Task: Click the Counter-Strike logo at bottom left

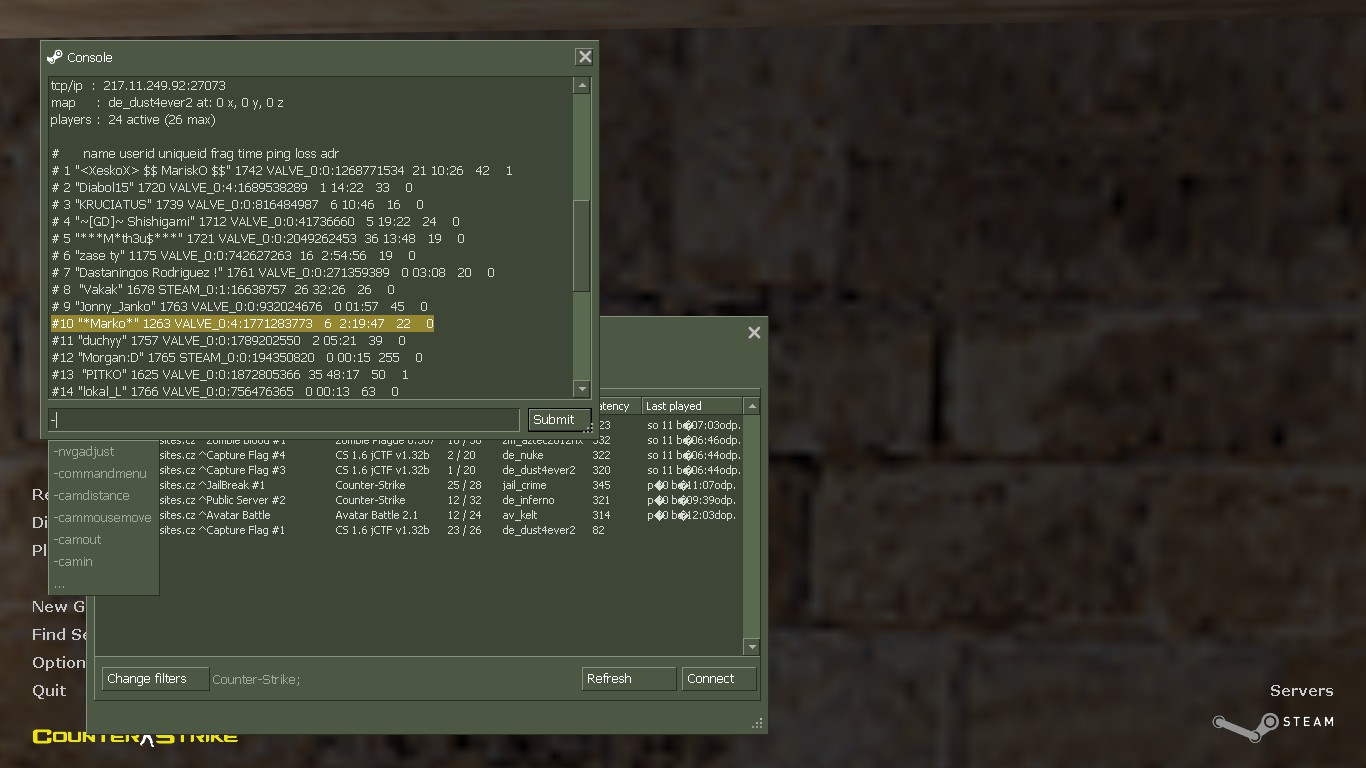Action: [x=135, y=737]
